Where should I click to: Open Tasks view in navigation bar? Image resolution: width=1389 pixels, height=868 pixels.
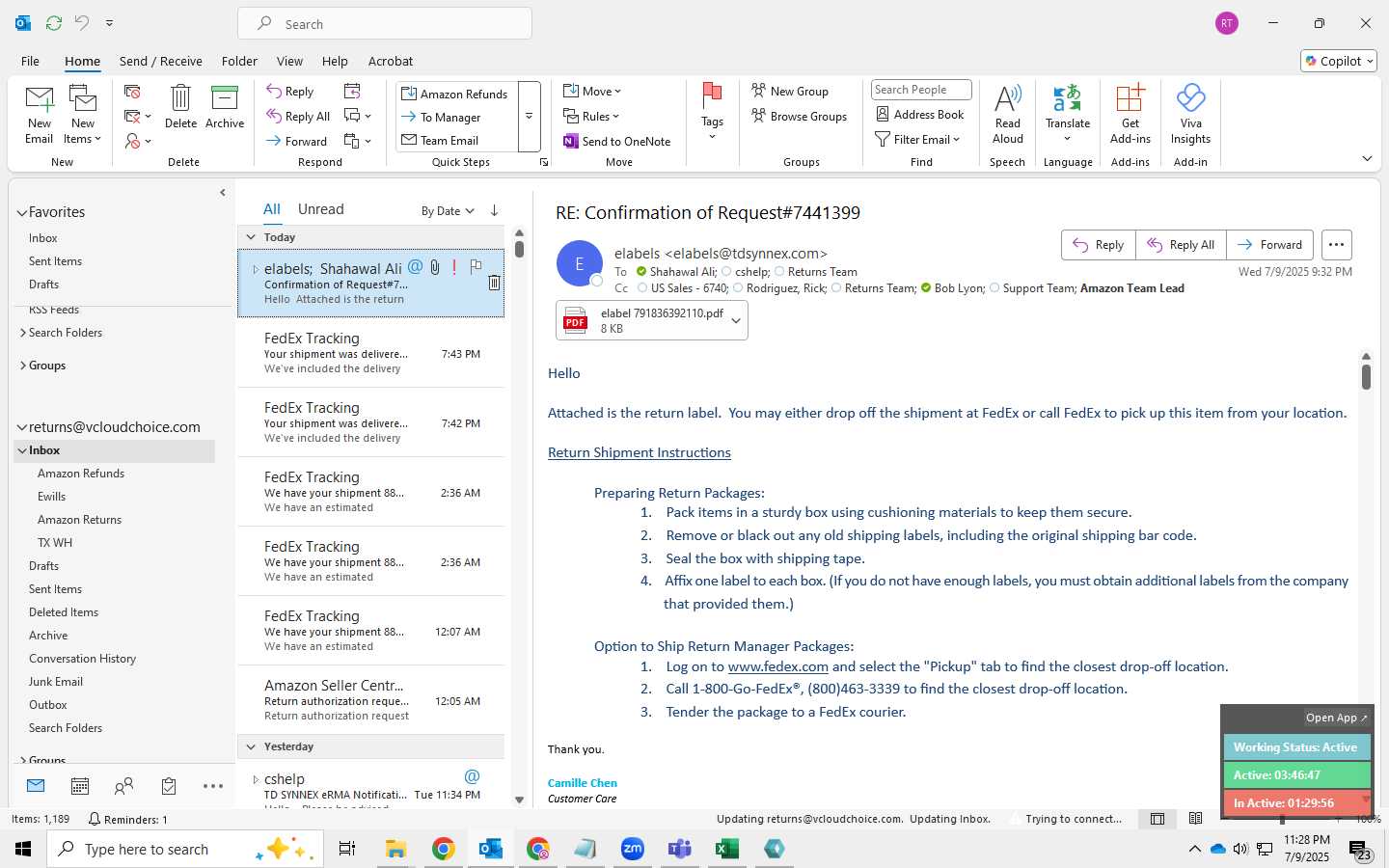169,786
